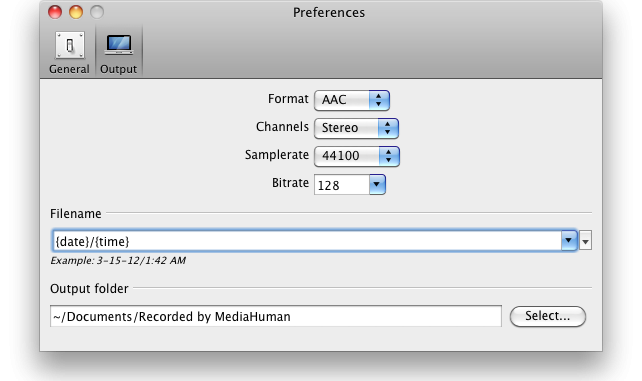
Task: Click the Output tab label
Action: (118, 69)
